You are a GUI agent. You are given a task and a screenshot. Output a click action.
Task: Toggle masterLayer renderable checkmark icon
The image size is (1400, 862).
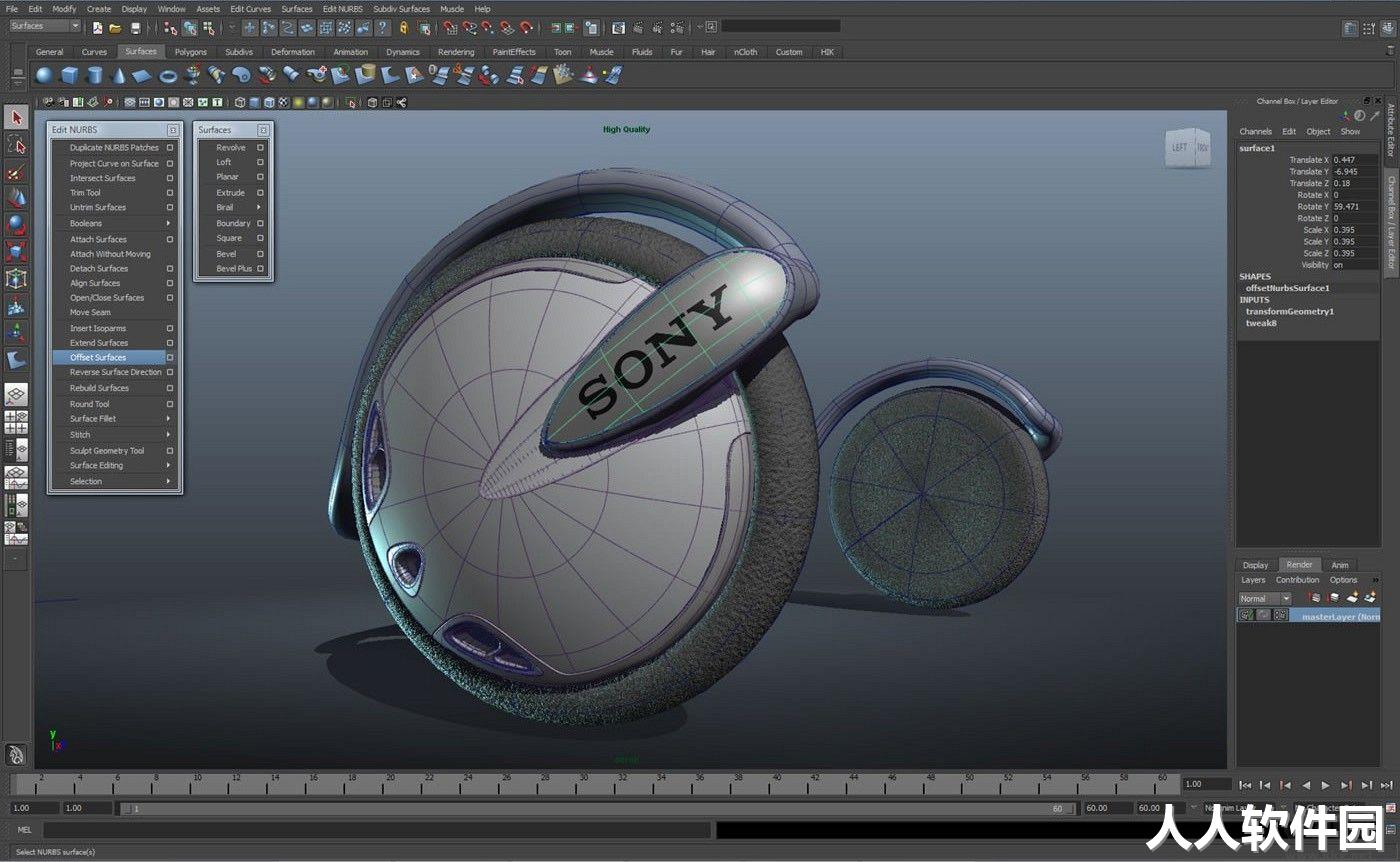click(x=1246, y=615)
